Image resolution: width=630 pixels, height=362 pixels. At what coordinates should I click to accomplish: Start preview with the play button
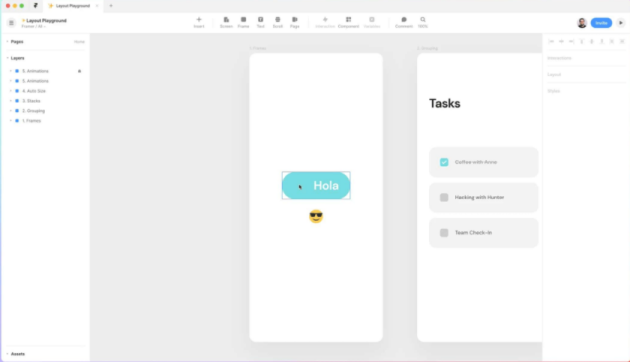click(621, 23)
